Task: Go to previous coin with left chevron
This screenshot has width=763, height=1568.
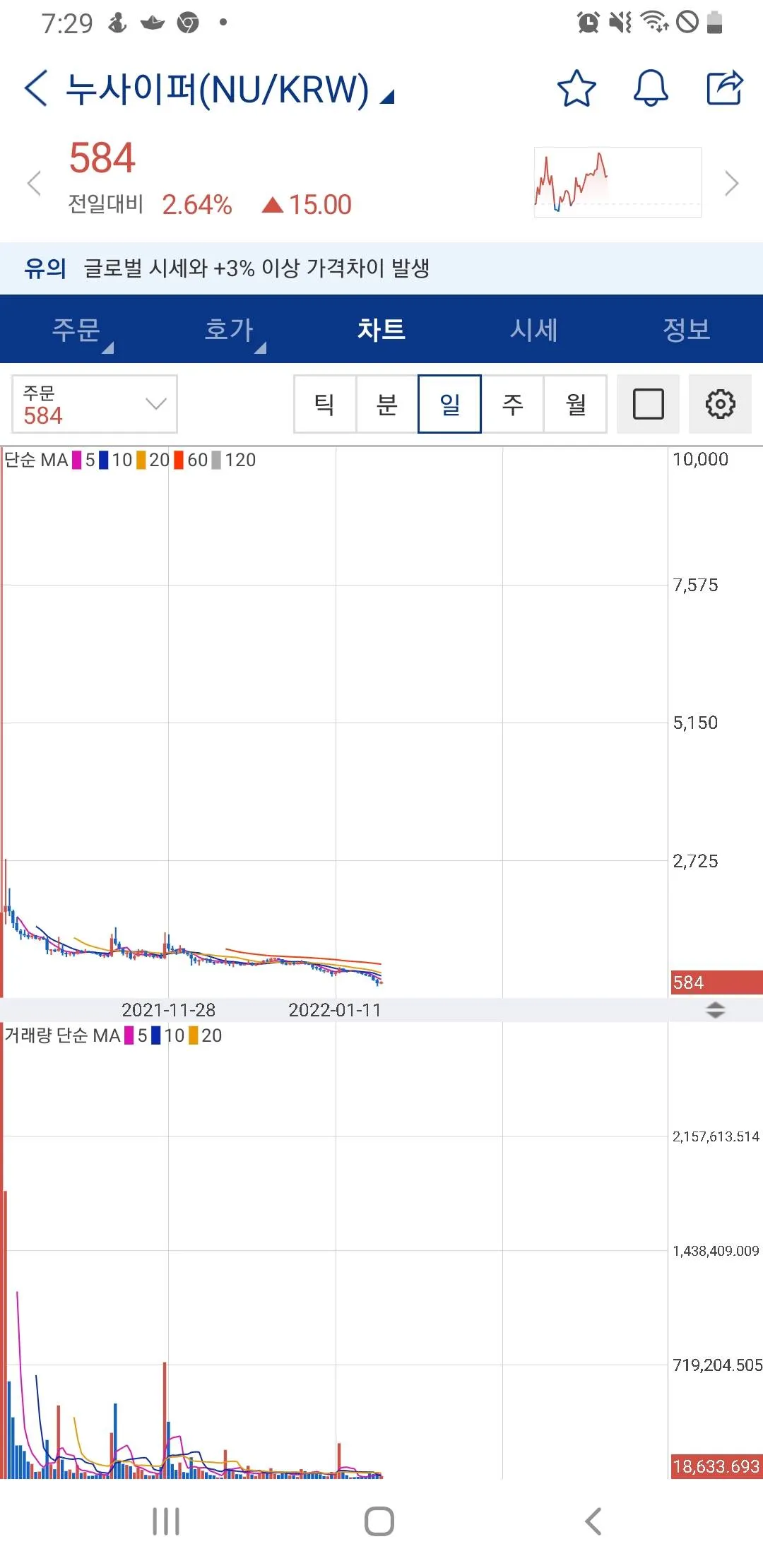Action: coord(33,184)
